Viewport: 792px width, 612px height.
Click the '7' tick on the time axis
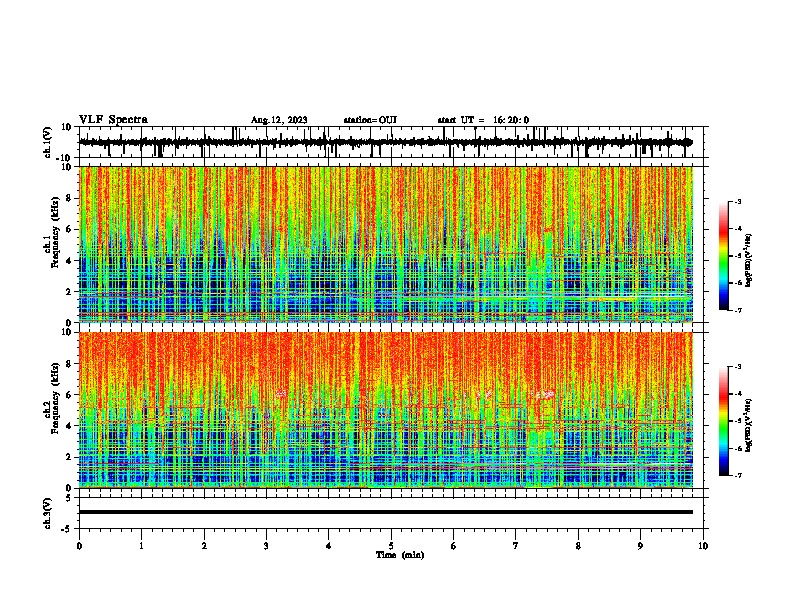[516, 546]
